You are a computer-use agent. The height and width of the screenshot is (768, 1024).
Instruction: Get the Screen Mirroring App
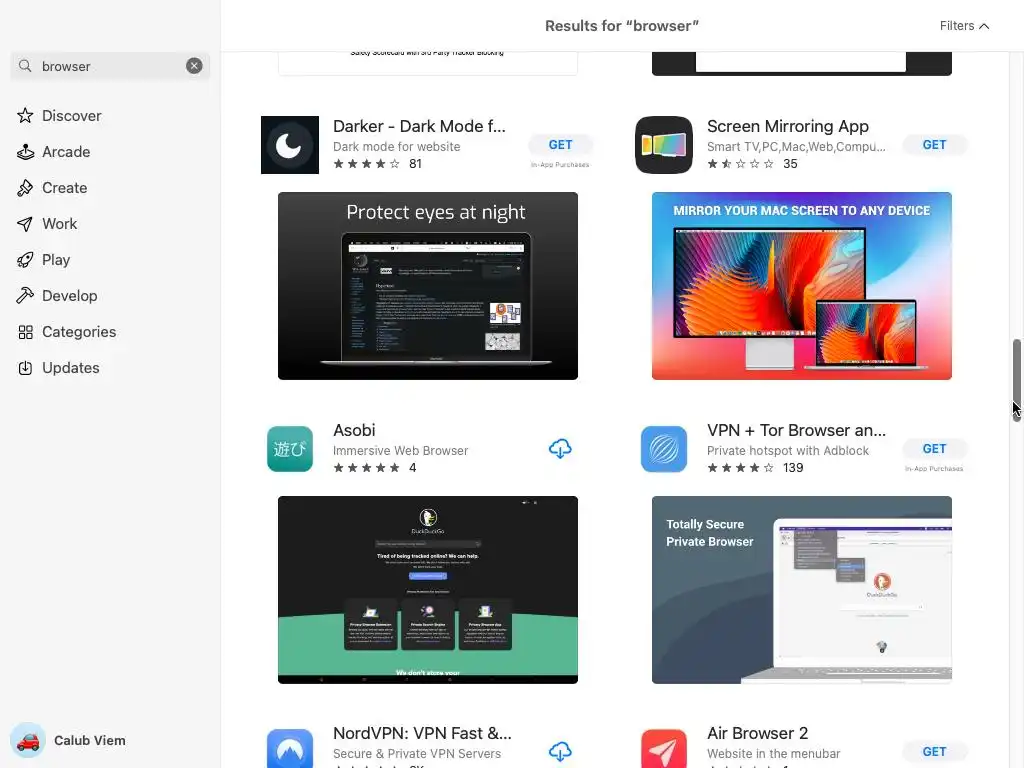pyautogui.click(x=935, y=145)
